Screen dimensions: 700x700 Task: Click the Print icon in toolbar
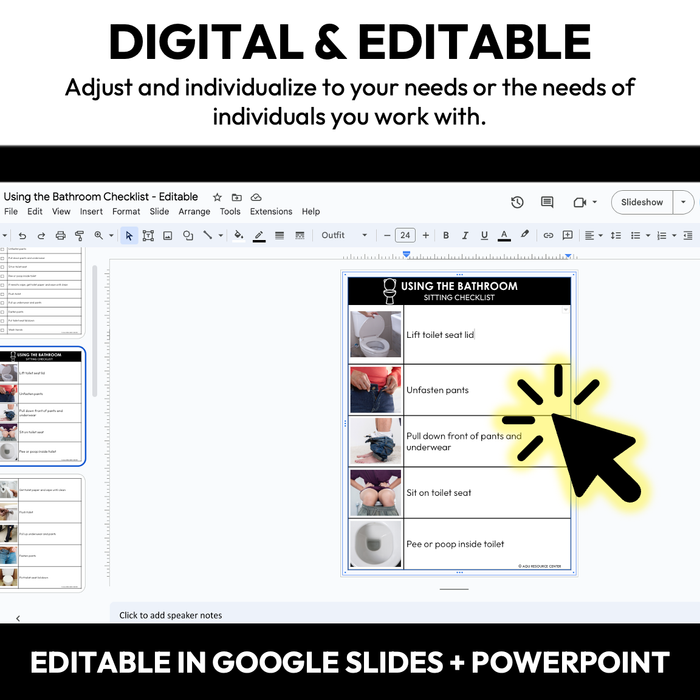click(x=60, y=236)
